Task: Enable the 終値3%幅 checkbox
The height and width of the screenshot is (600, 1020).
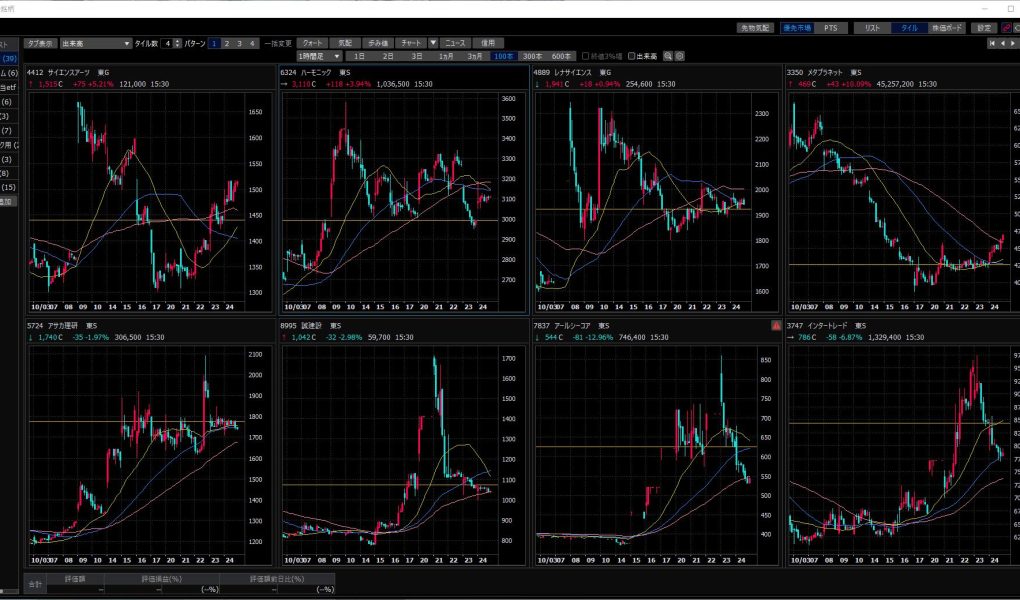Action: coord(586,56)
